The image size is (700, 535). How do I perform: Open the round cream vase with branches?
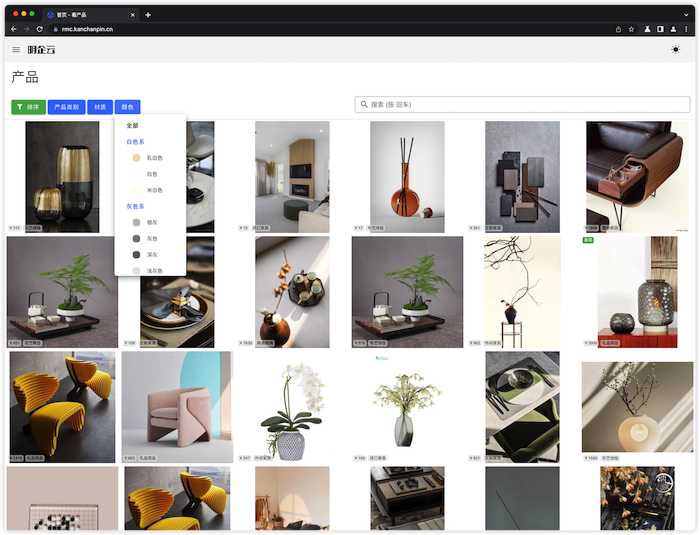pyautogui.click(x=637, y=407)
